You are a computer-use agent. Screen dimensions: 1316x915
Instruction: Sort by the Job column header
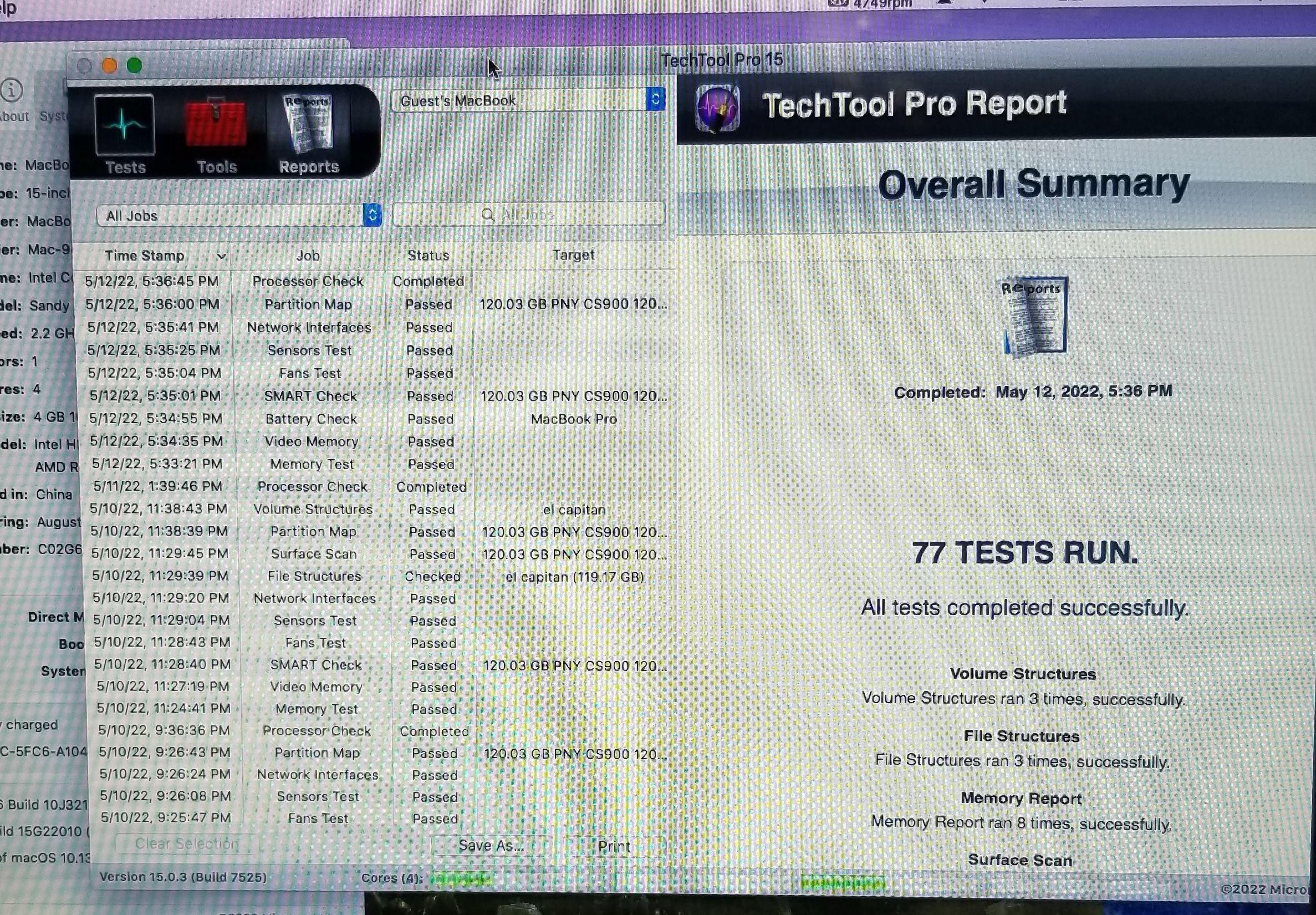pos(308,256)
